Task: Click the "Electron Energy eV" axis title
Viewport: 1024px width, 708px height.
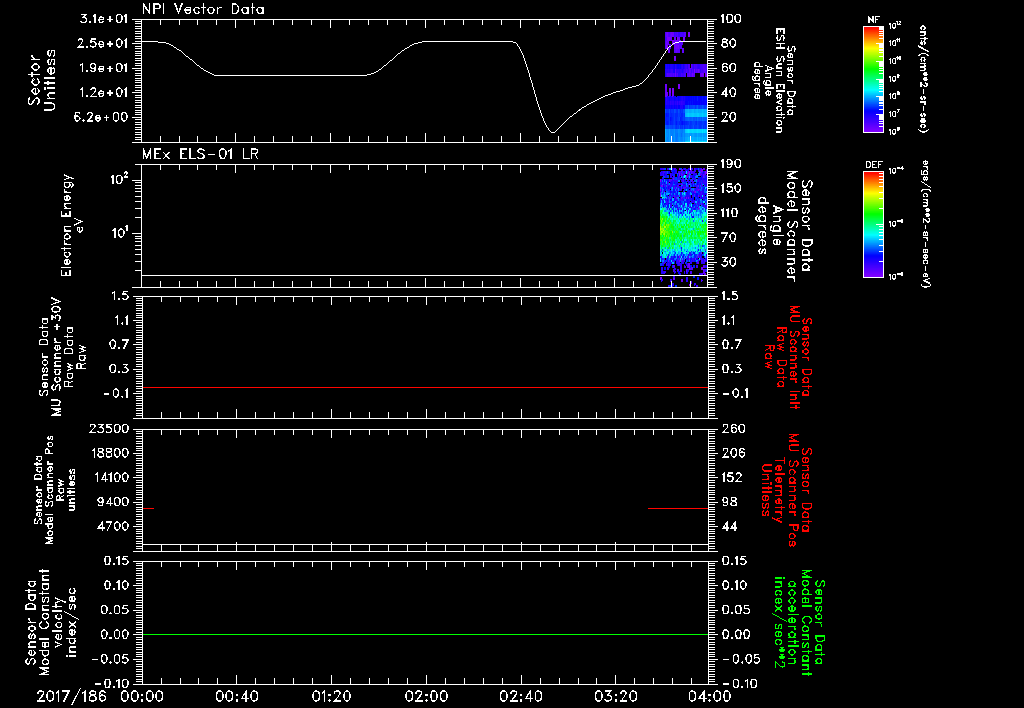Action: point(72,225)
